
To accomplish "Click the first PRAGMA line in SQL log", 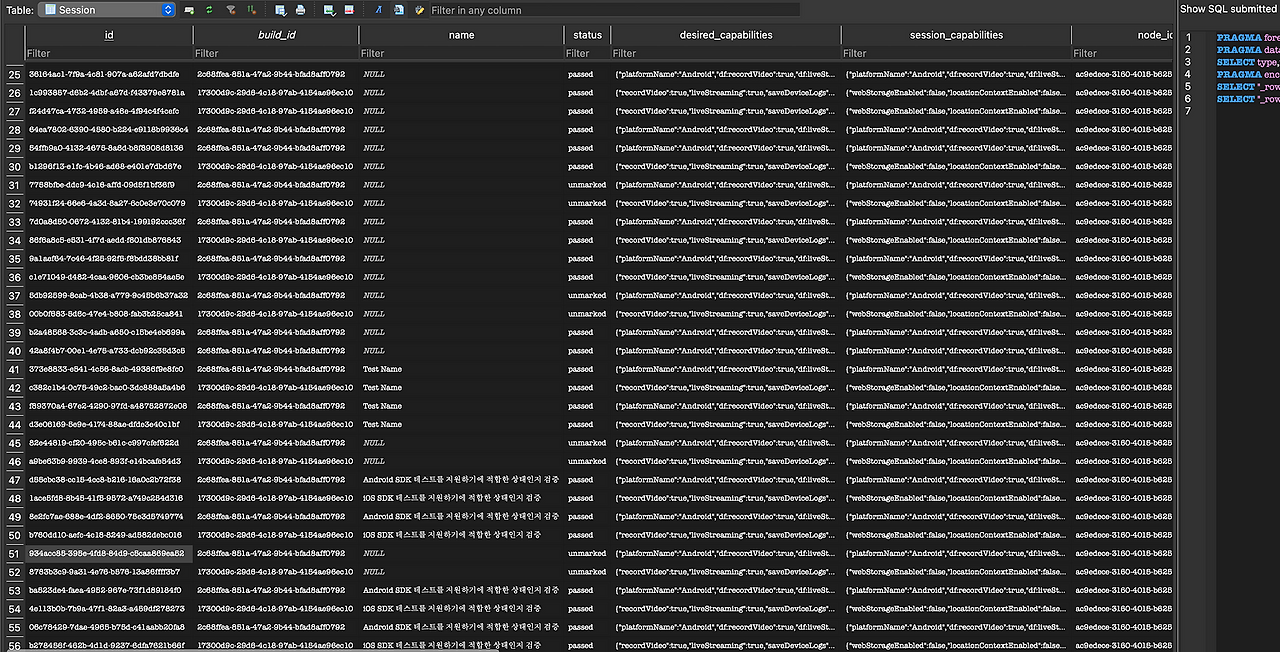I will click(1248, 37).
